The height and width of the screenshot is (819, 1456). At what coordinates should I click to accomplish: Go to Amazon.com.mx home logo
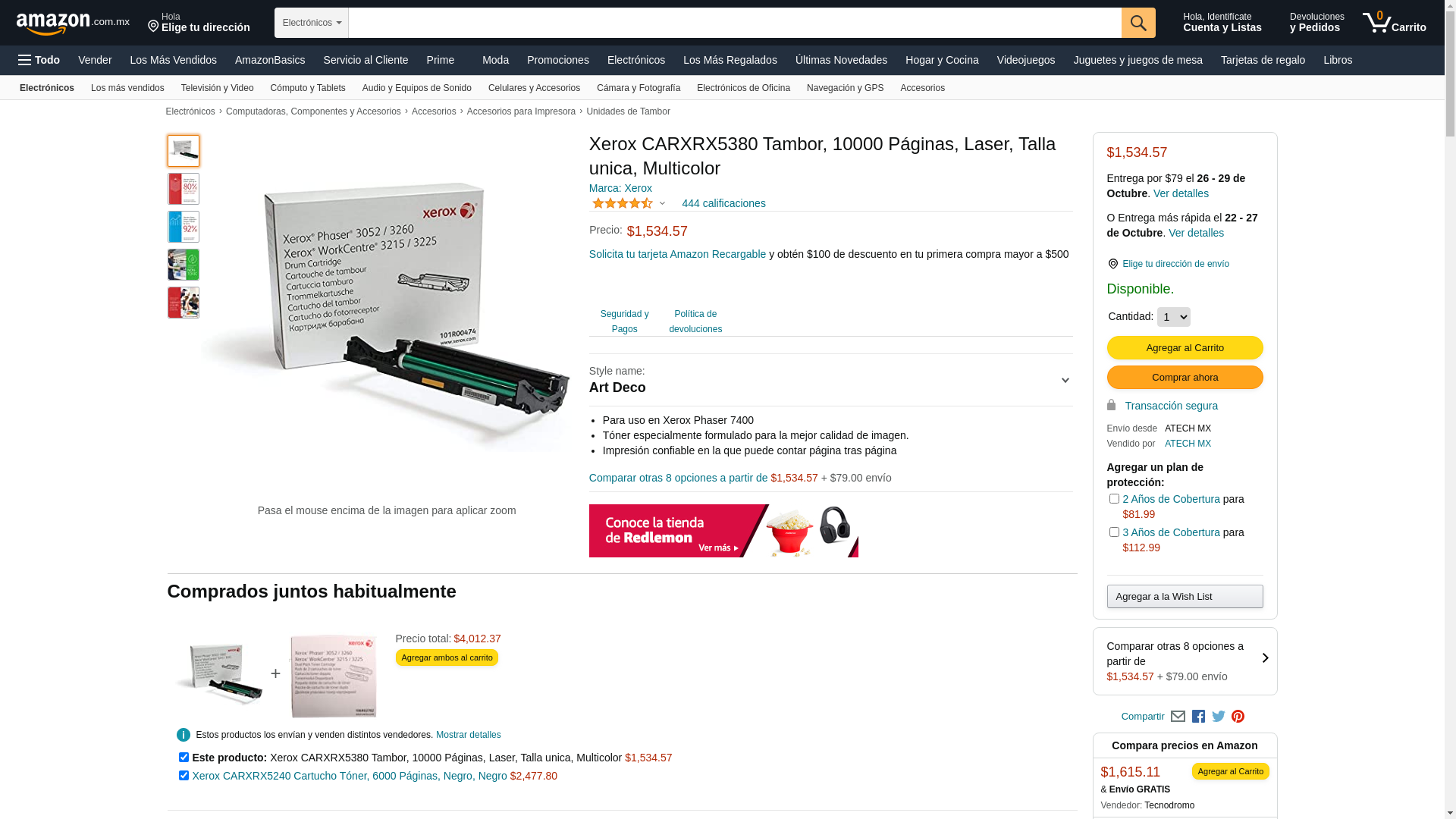pyautogui.click(x=73, y=24)
